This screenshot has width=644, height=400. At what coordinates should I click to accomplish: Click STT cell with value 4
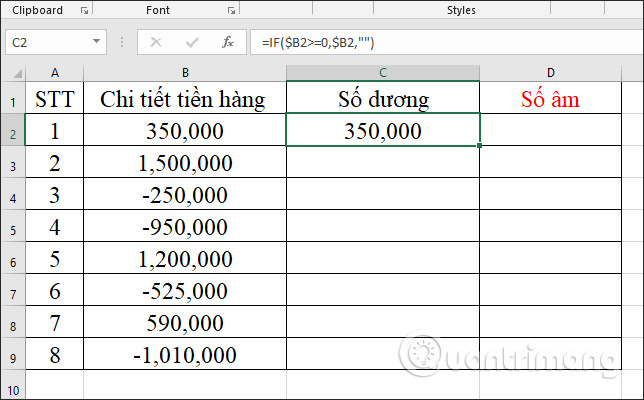click(x=55, y=226)
